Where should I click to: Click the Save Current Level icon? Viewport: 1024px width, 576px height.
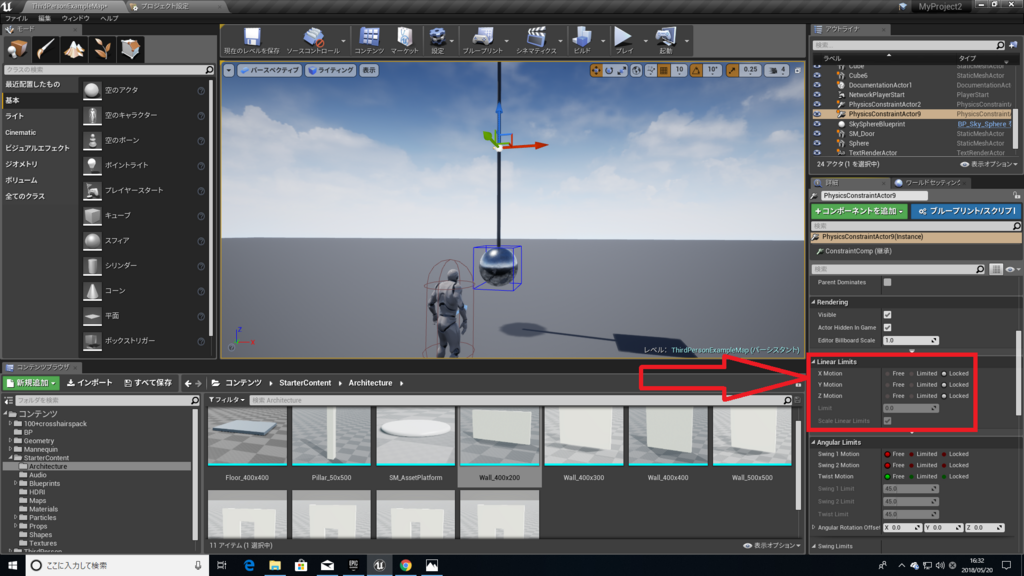[x=253, y=38]
